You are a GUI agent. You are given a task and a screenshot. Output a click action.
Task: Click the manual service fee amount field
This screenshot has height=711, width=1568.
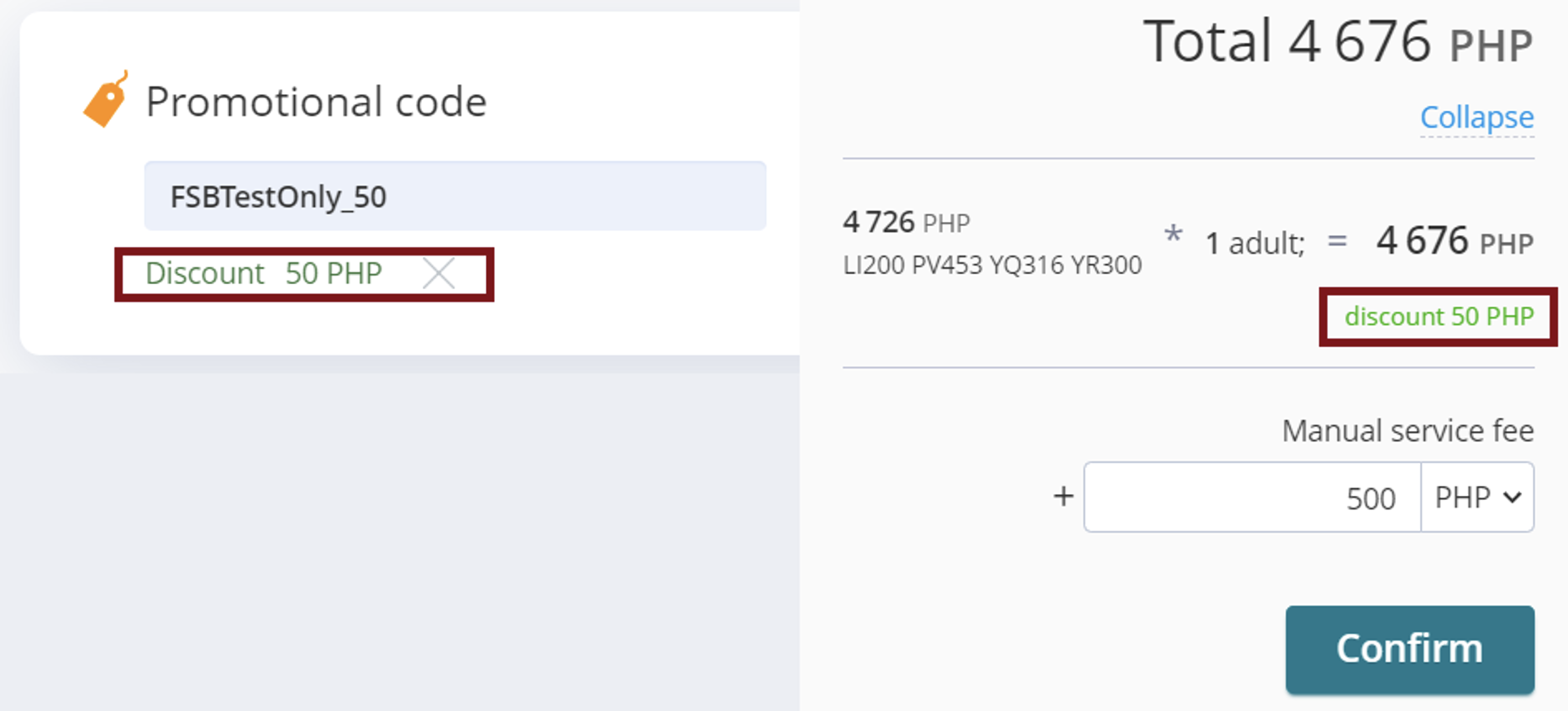point(1252,498)
